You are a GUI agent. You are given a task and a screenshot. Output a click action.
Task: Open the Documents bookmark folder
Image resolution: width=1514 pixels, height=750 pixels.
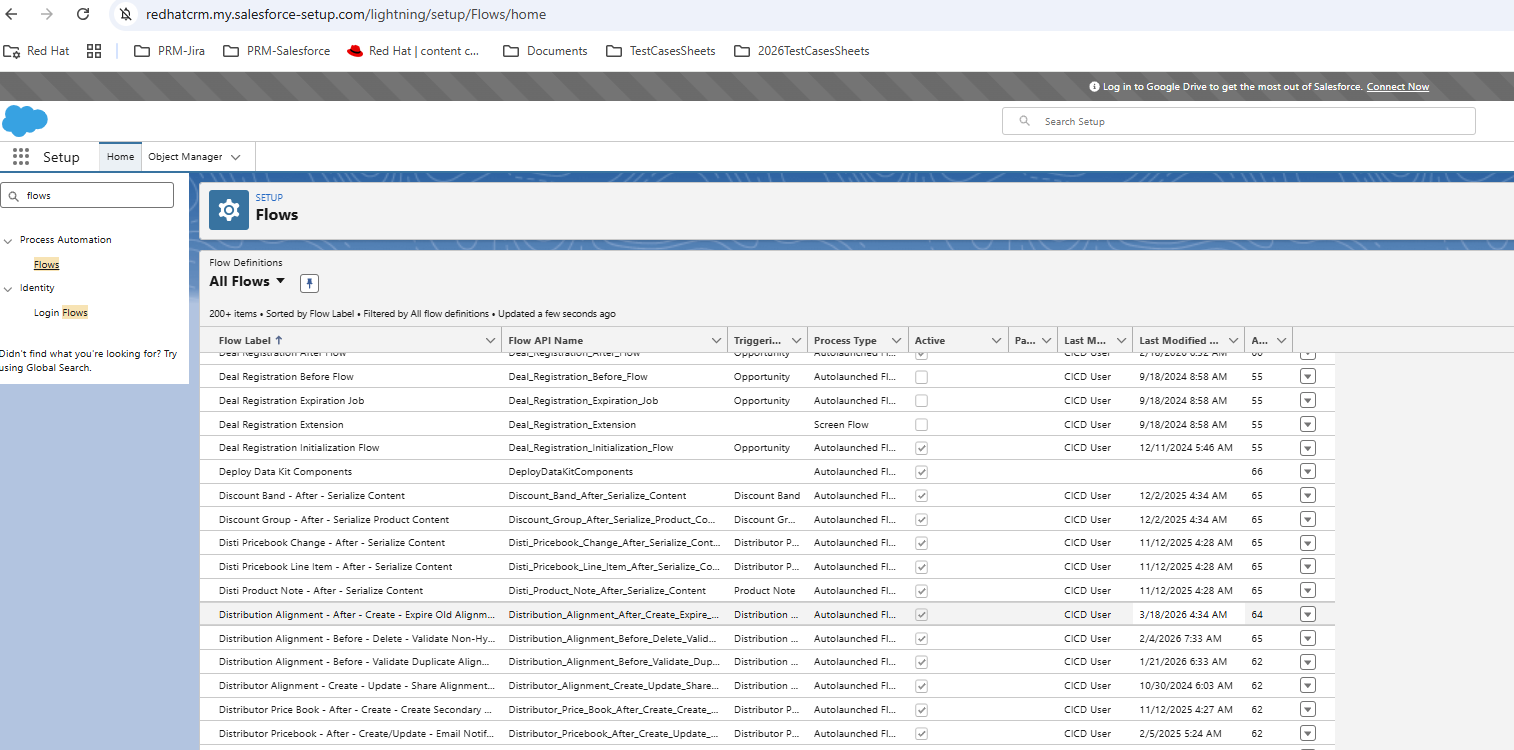tap(545, 51)
